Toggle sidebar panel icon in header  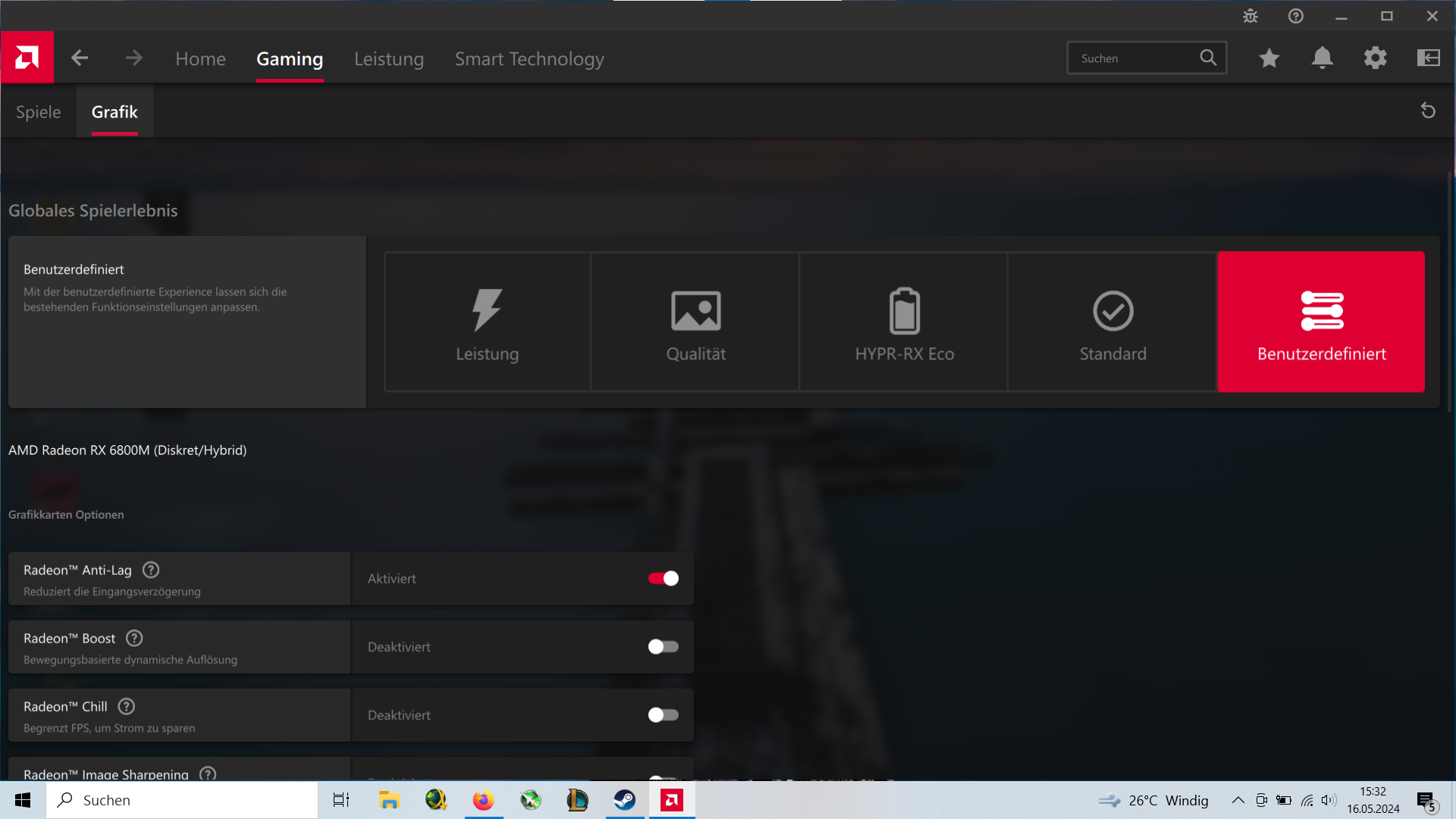tap(1428, 58)
